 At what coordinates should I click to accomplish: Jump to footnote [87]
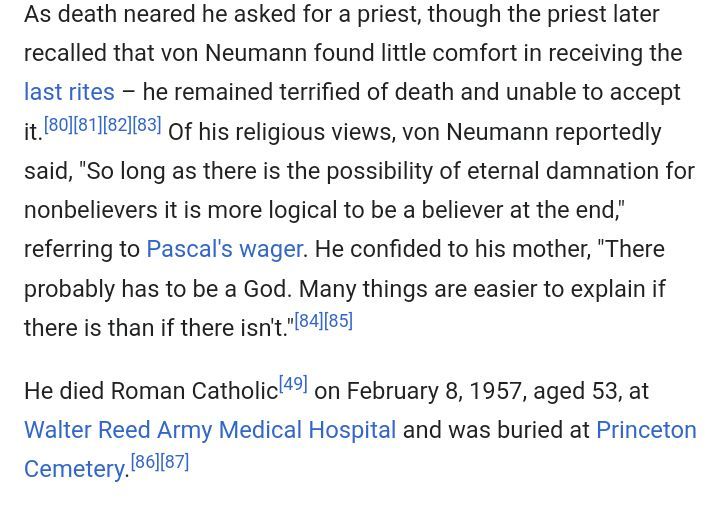coord(175,462)
